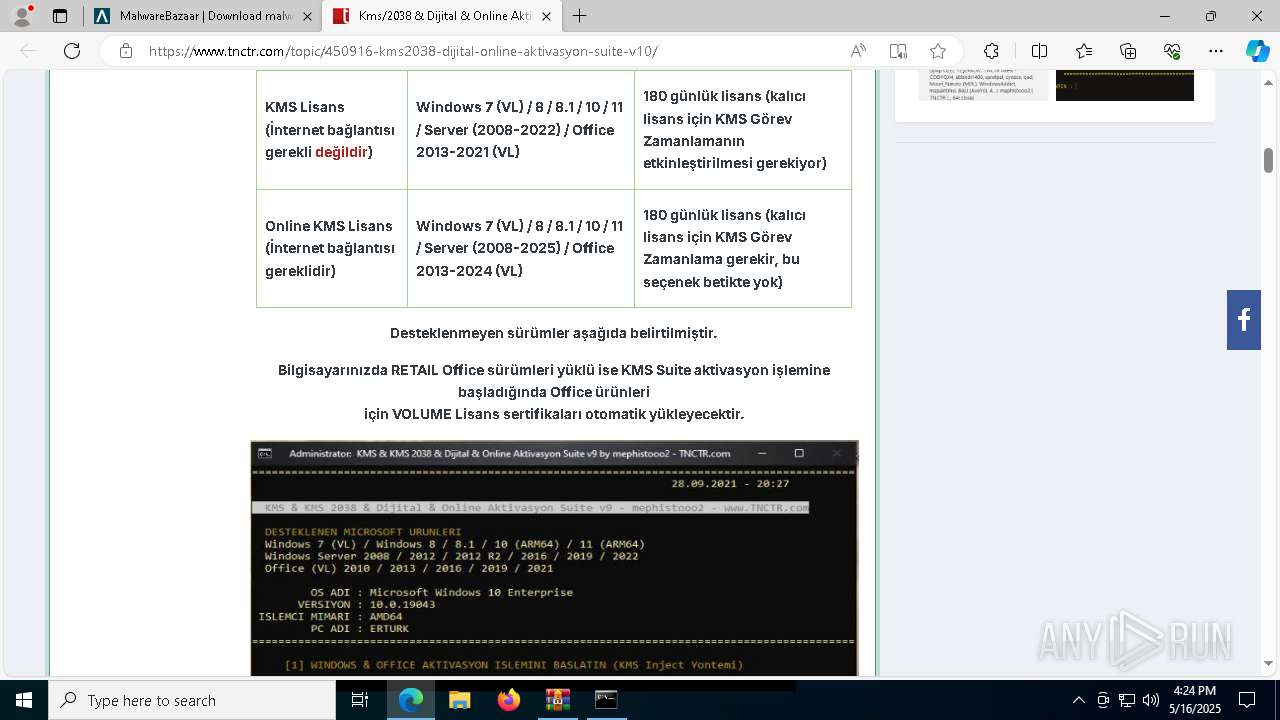This screenshot has height=720, width=1280.
Task: Open Immersive Reader icon
Action: click(898, 51)
